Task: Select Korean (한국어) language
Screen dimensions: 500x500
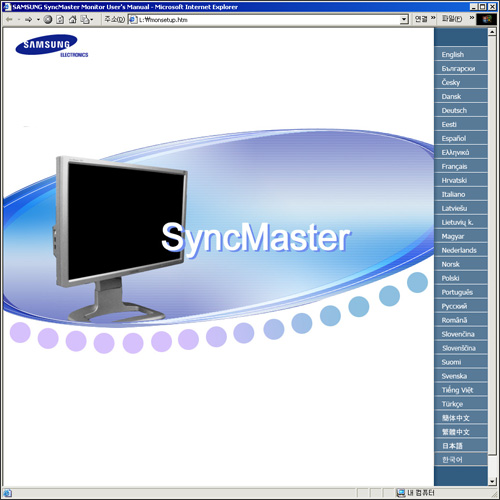Action: pyautogui.click(x=461, y=460)
